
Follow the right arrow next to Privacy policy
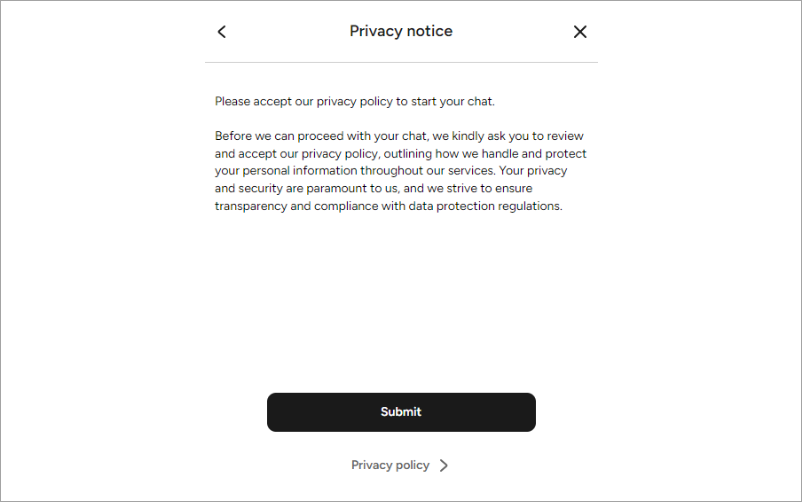444,465
